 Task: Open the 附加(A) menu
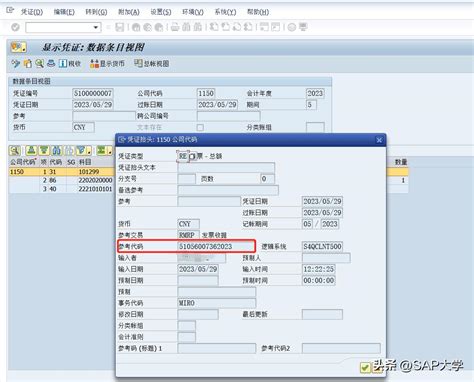pos(129,12)
